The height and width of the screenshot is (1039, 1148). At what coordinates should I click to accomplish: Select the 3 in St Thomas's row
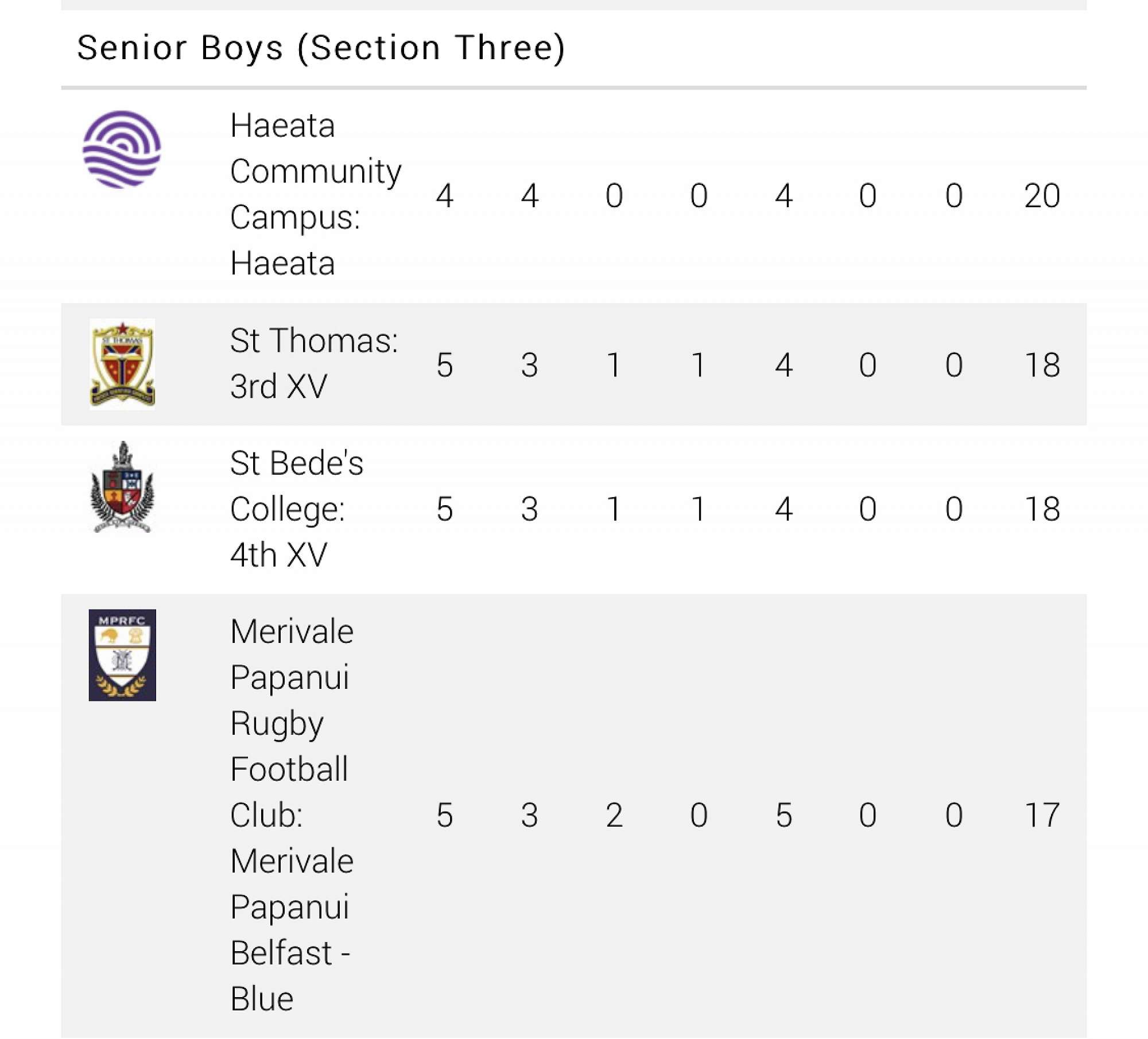coord(529,365)
